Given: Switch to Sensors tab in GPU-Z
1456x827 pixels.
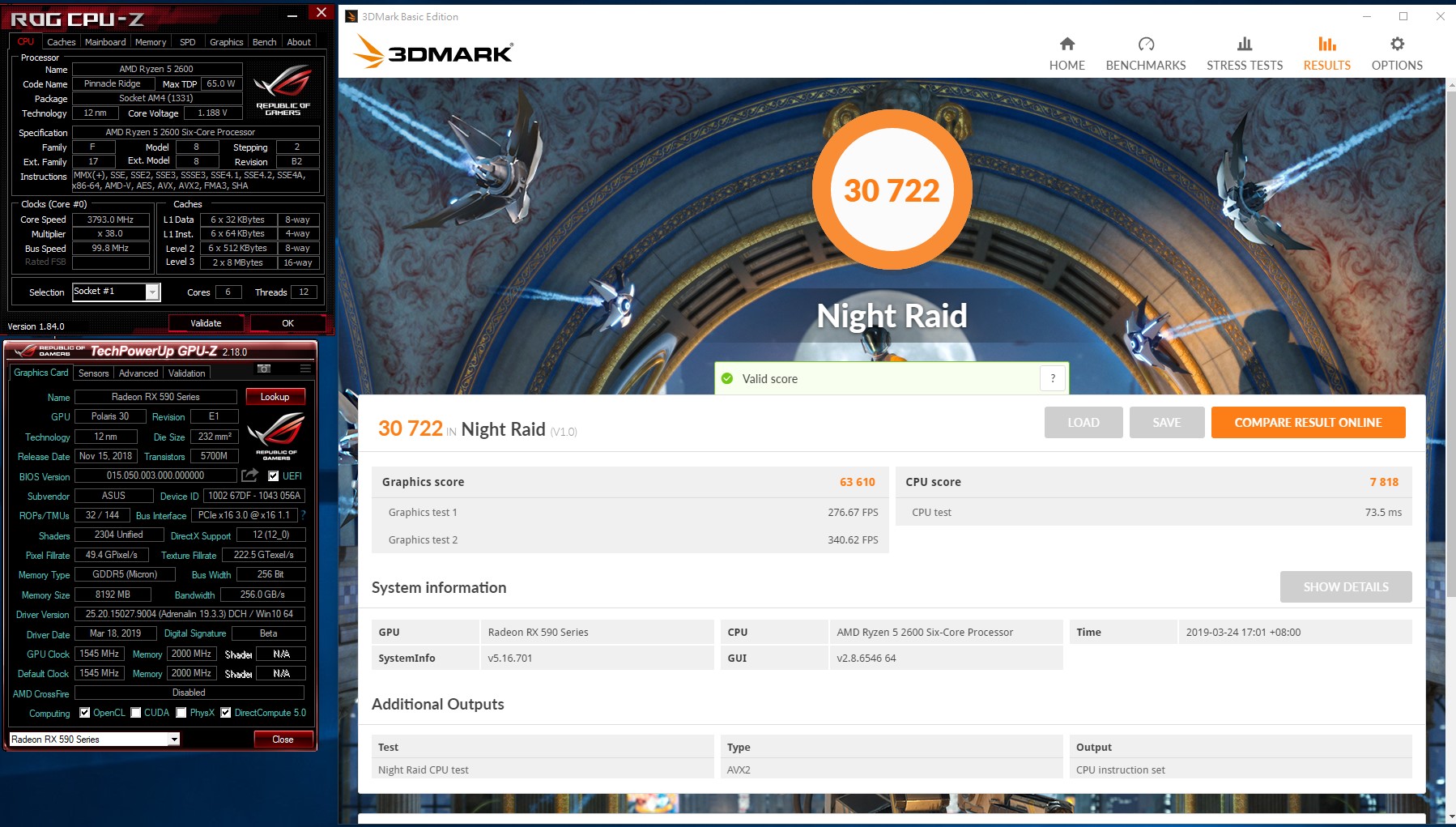Looking at the screenshot, I should click(x=93, y=373).
